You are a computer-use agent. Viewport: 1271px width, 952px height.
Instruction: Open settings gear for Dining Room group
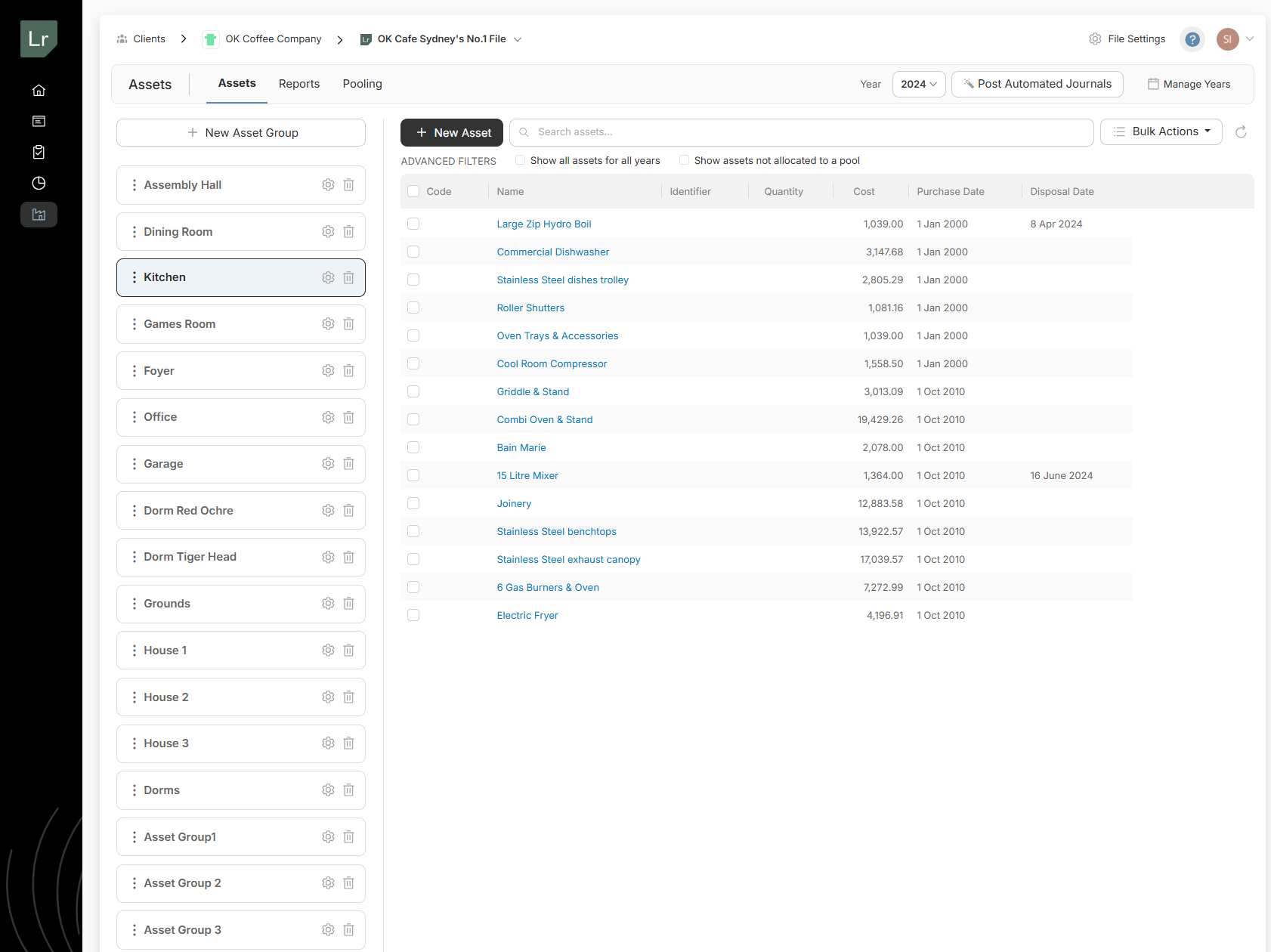point(328,232)
